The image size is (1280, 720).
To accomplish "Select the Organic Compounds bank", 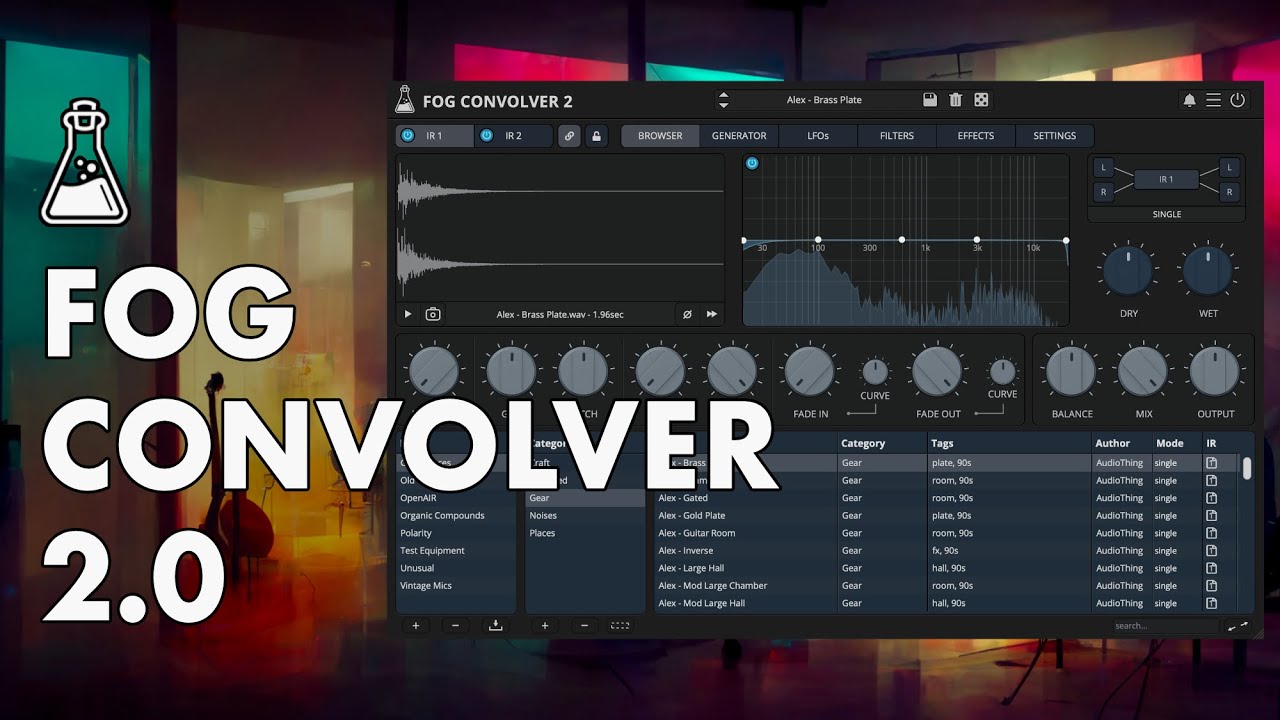I will (x=456, y=516).
